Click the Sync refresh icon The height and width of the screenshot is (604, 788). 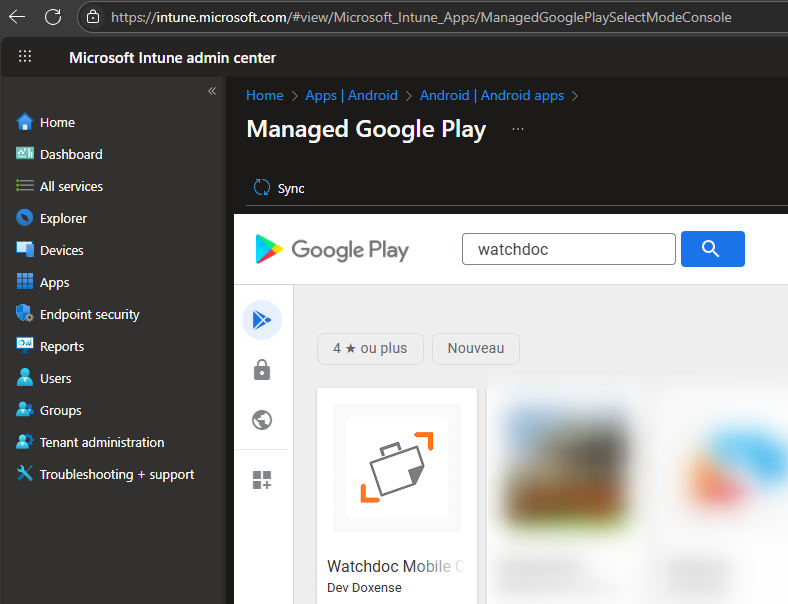click(262, 187)
